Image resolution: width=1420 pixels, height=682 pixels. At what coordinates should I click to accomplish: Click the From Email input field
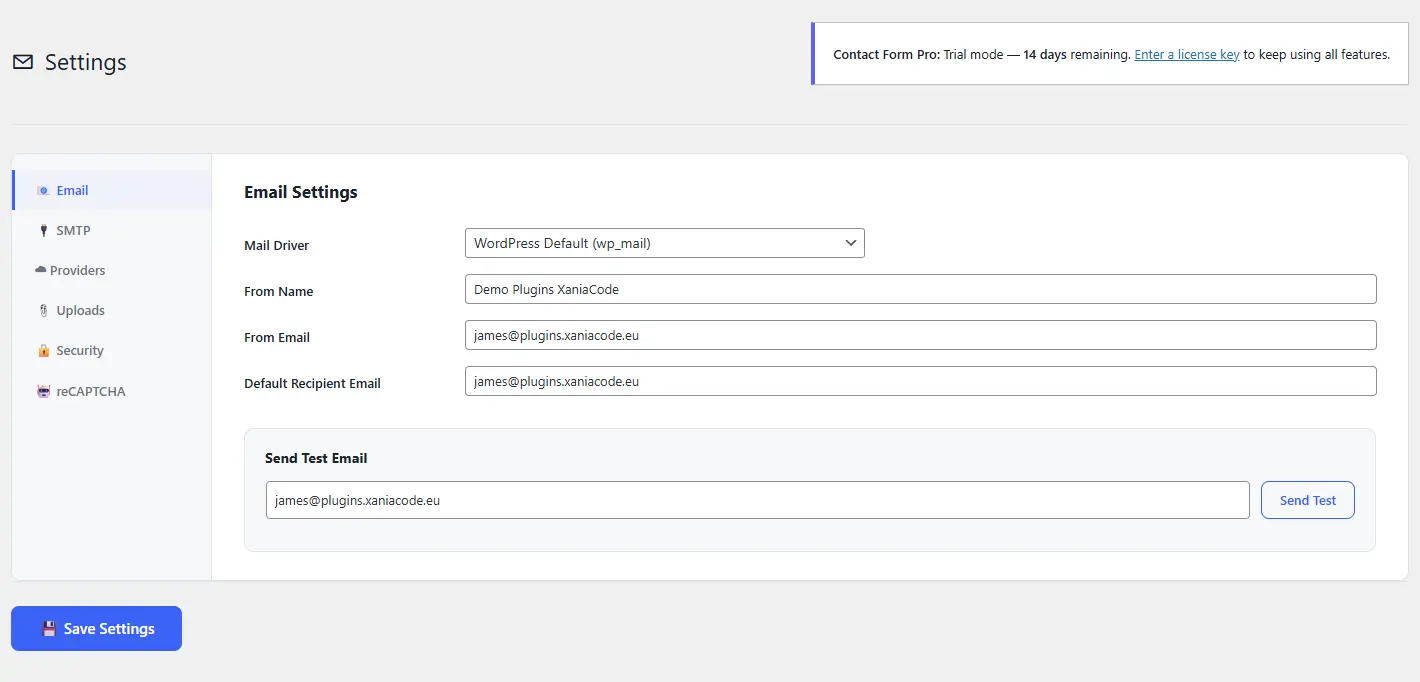[x=921, y=335]
